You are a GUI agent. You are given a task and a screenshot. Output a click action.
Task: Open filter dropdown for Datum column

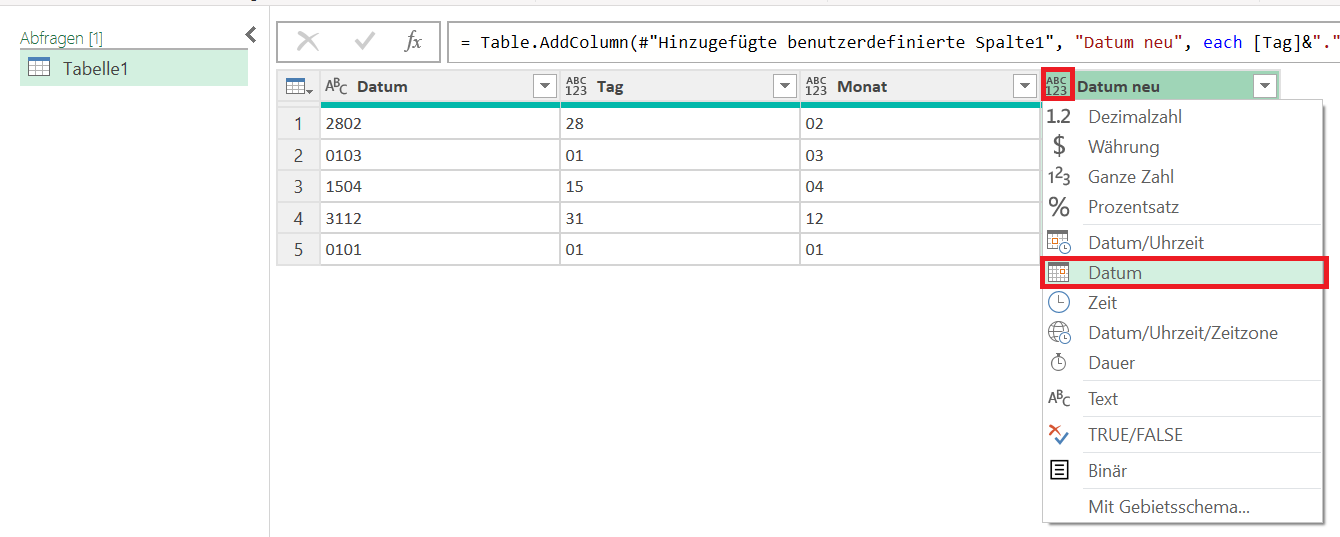(545, 87)
